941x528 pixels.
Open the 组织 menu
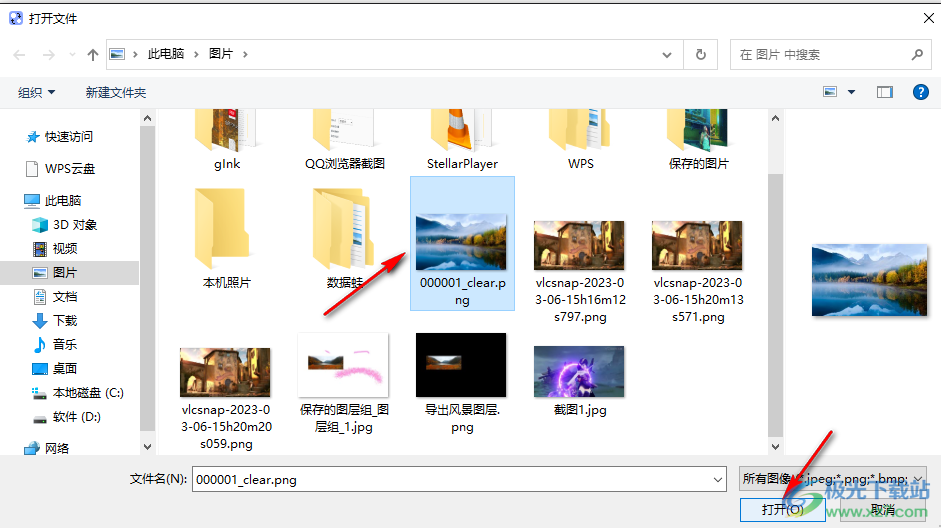(x=37, y=92)
